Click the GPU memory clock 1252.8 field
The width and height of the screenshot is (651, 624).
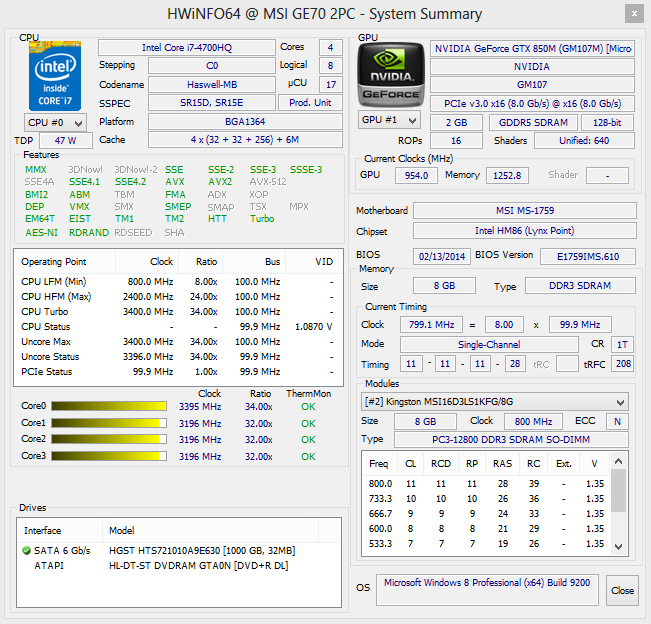click(x=507, y=175)
